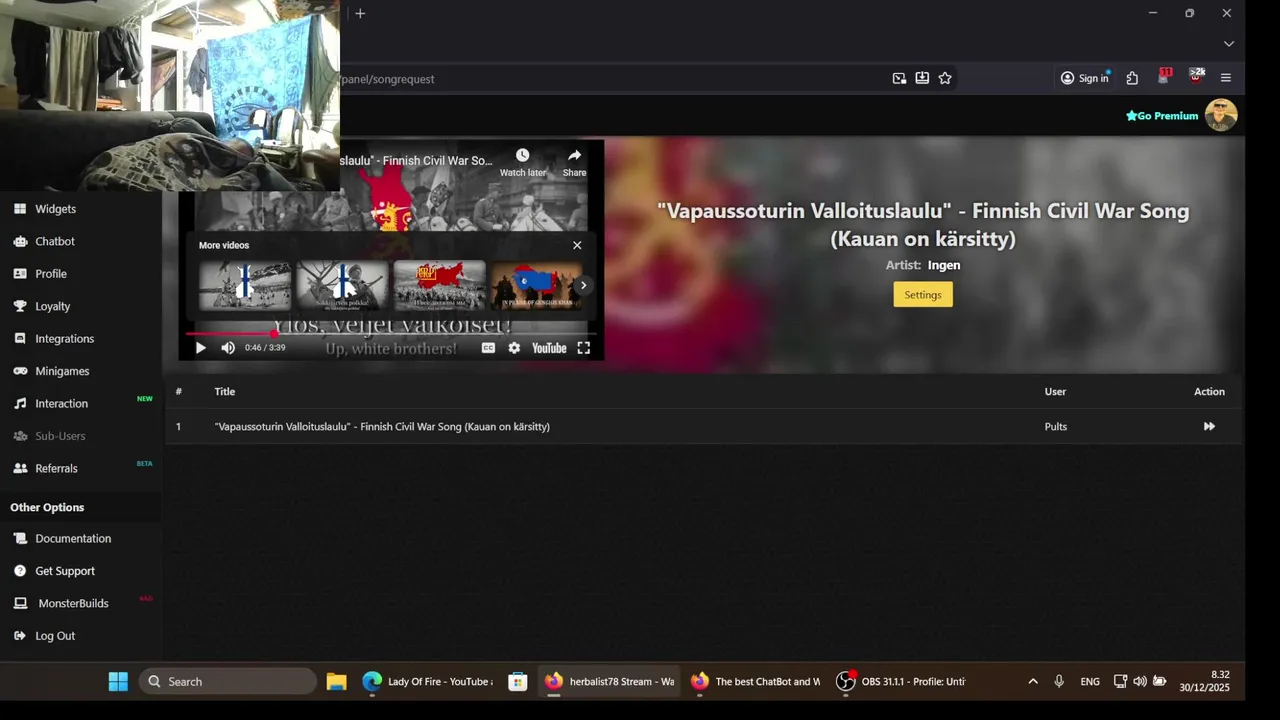Open the Widgets sidebar section
The image size is (1280, 720).
coord(55,209)
